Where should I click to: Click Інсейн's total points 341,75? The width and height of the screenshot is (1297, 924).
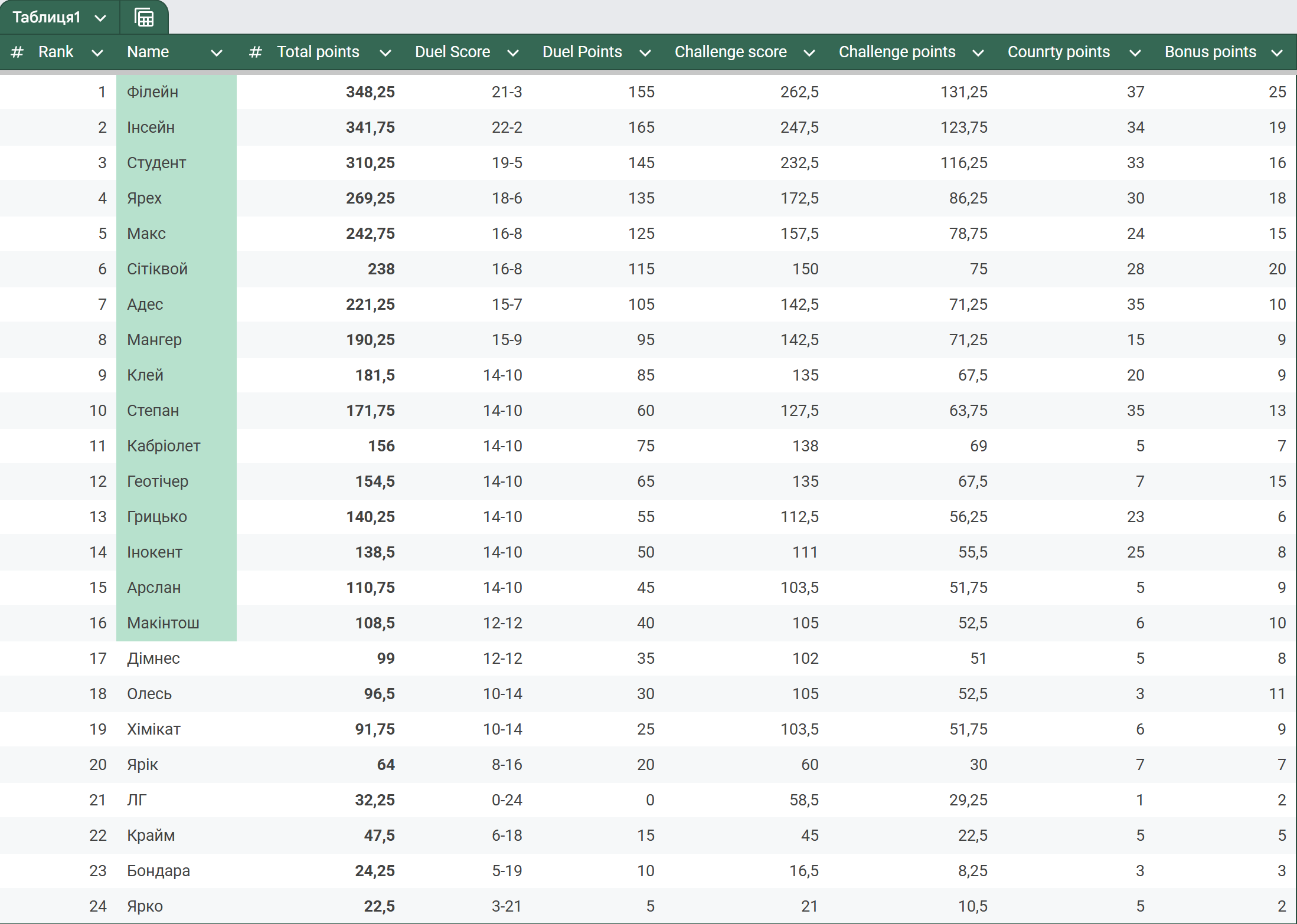pos(370,127)
